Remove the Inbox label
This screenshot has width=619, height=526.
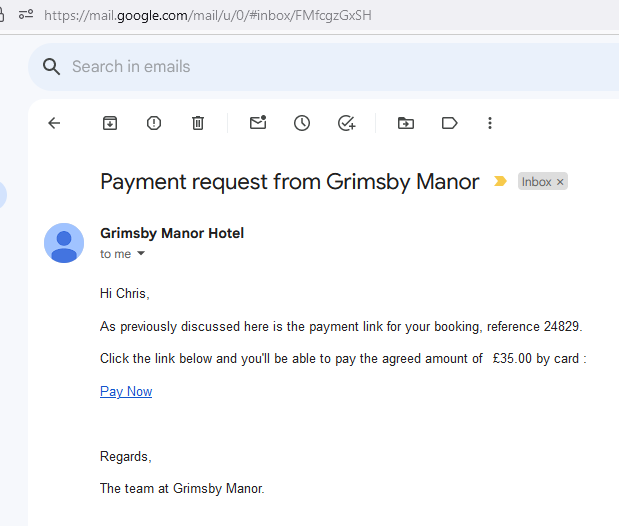click(x=560, y=182)
